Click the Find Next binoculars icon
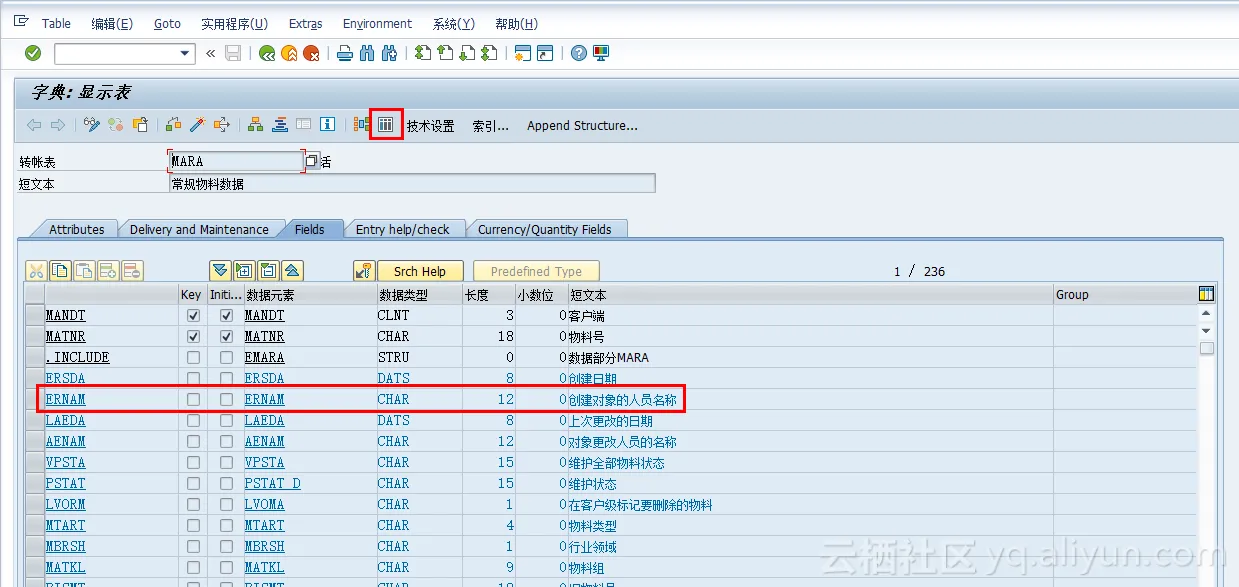The image size is (1239, 587). point(390,53)
